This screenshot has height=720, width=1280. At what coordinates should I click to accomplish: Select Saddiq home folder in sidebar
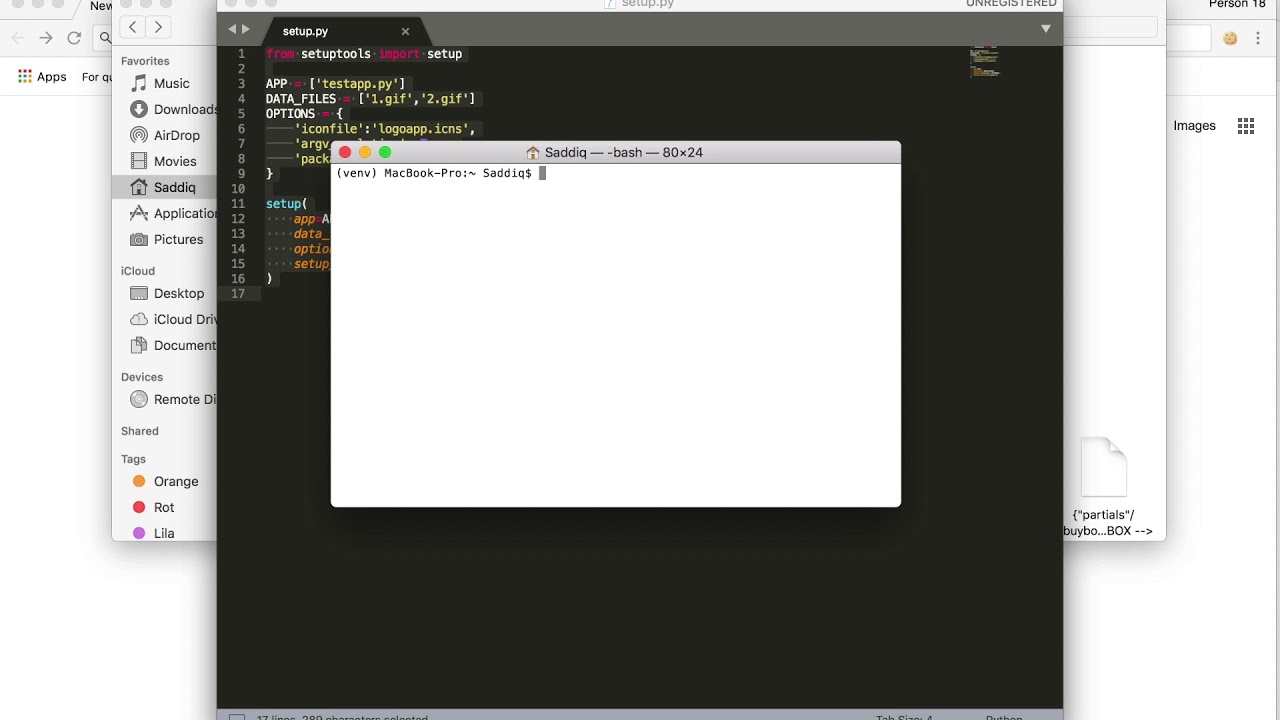165,187
